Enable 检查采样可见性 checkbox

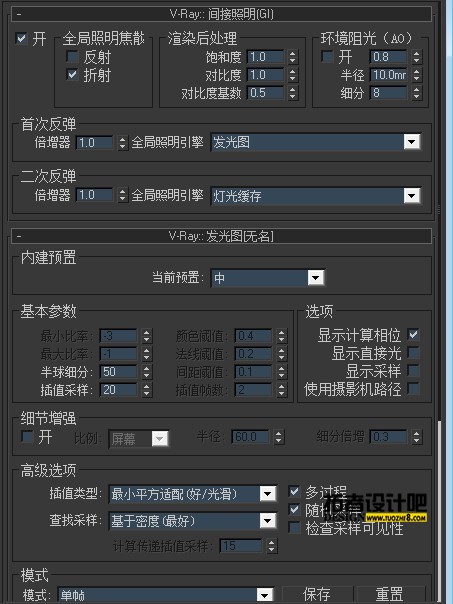click(x=294, y=528)
